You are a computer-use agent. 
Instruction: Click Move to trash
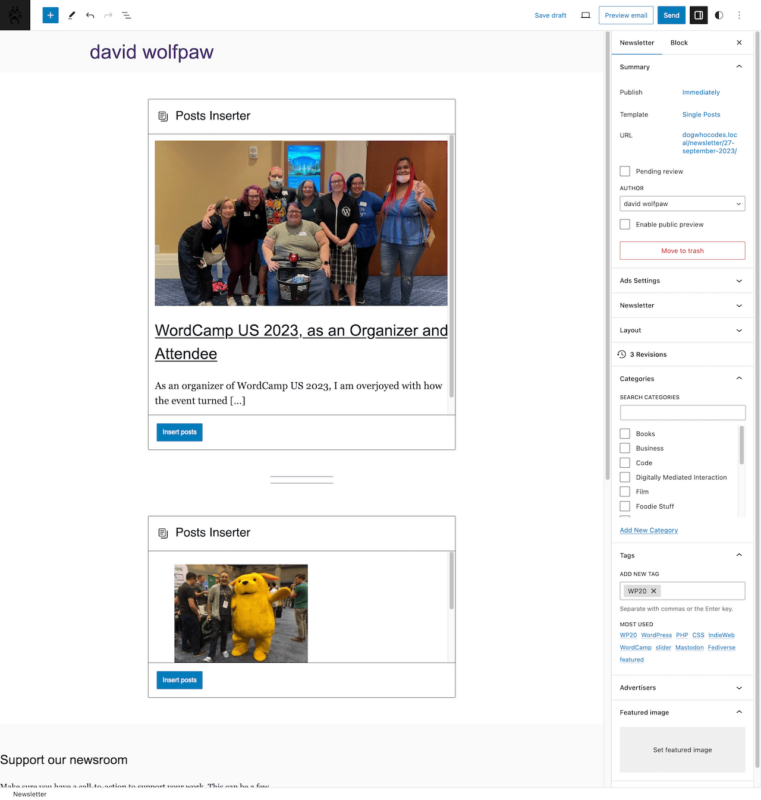tap(682, 251)
